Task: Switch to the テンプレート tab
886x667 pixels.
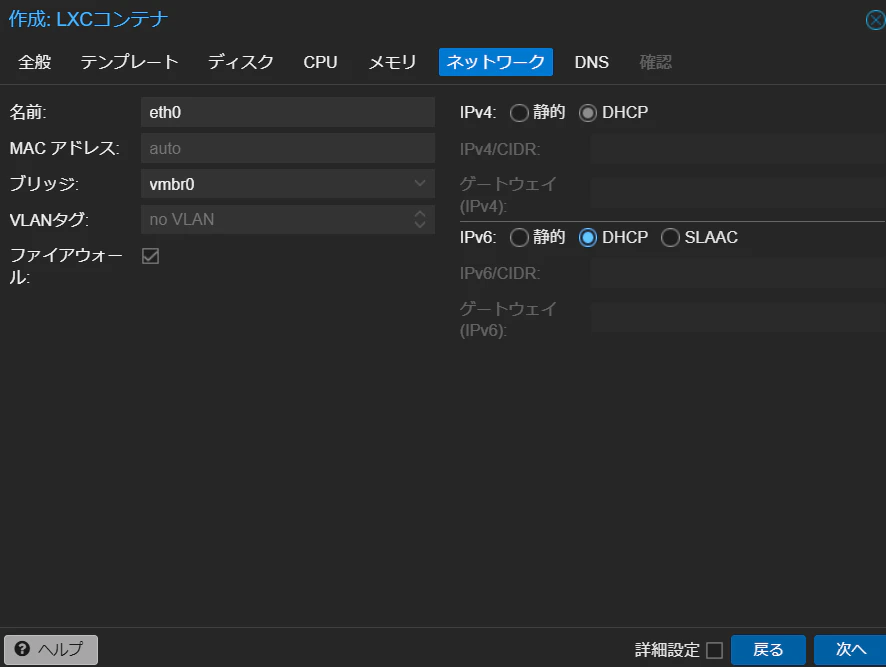Action: [x=129, y=62]
